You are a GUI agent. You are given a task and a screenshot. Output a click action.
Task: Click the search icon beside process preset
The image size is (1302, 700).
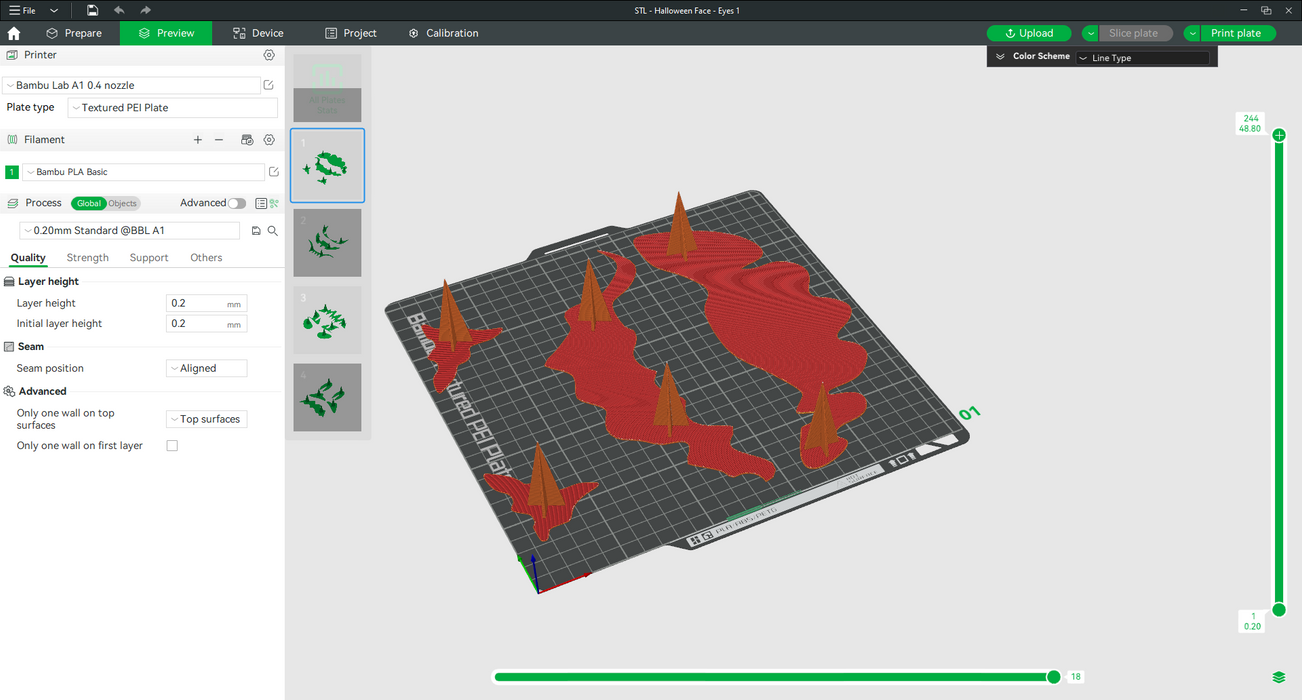272,231
